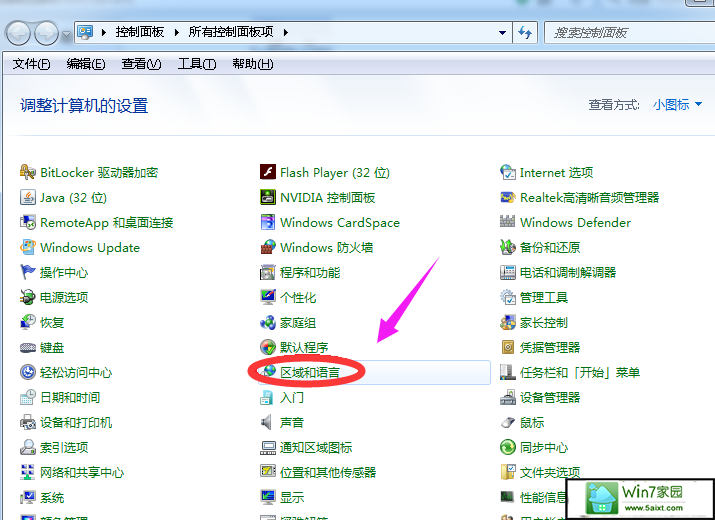Viewport: 715px width, 520px height.
Task: Click the 键盘 keyboard icon
Action: [x=27, y=348]
